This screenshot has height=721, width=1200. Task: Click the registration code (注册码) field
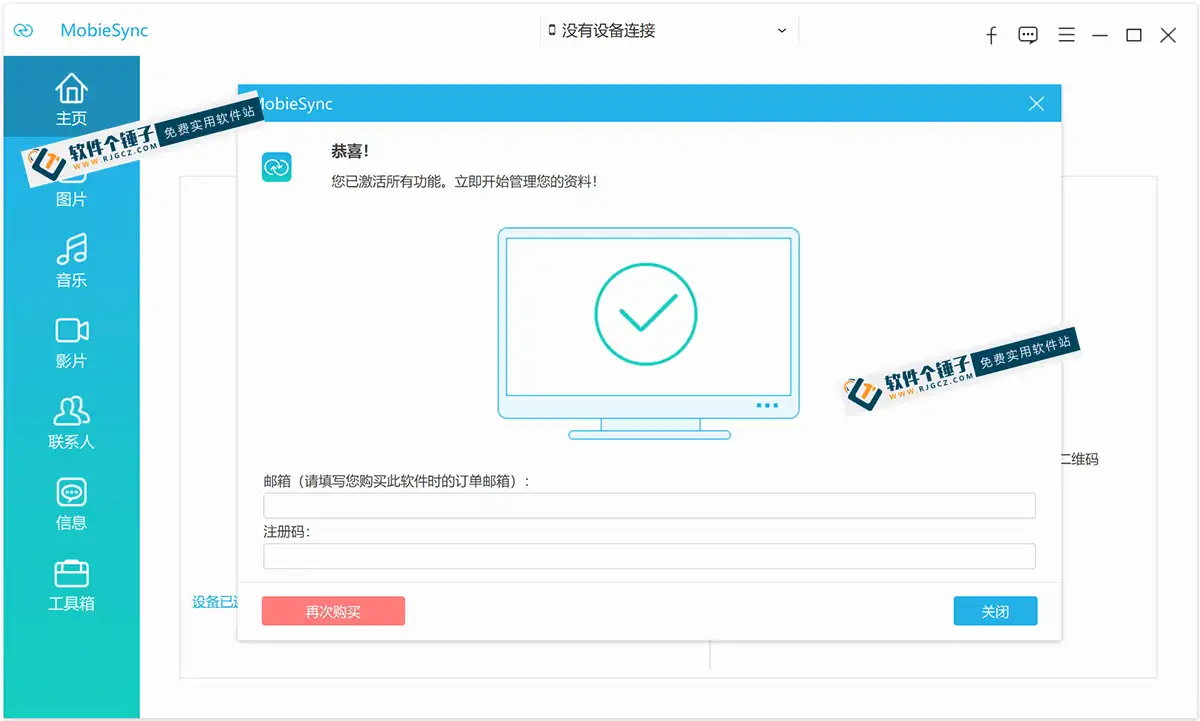click(x=649, y=557)
